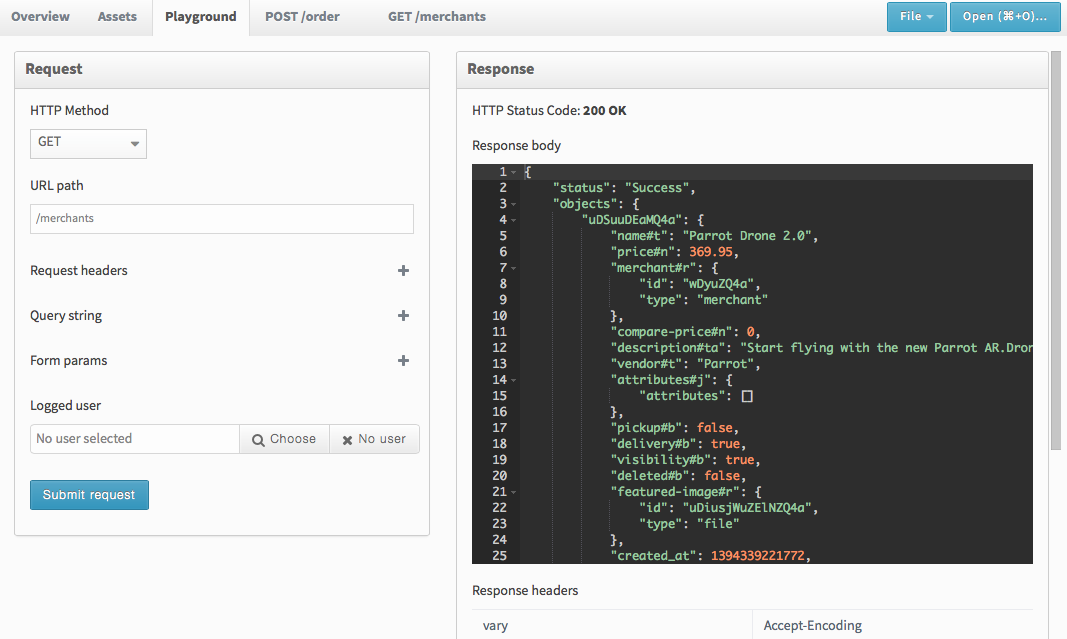Click line number 12 in the gutter
The width and height of the screenshot is (1067, 639).
[x=499, y=348]
